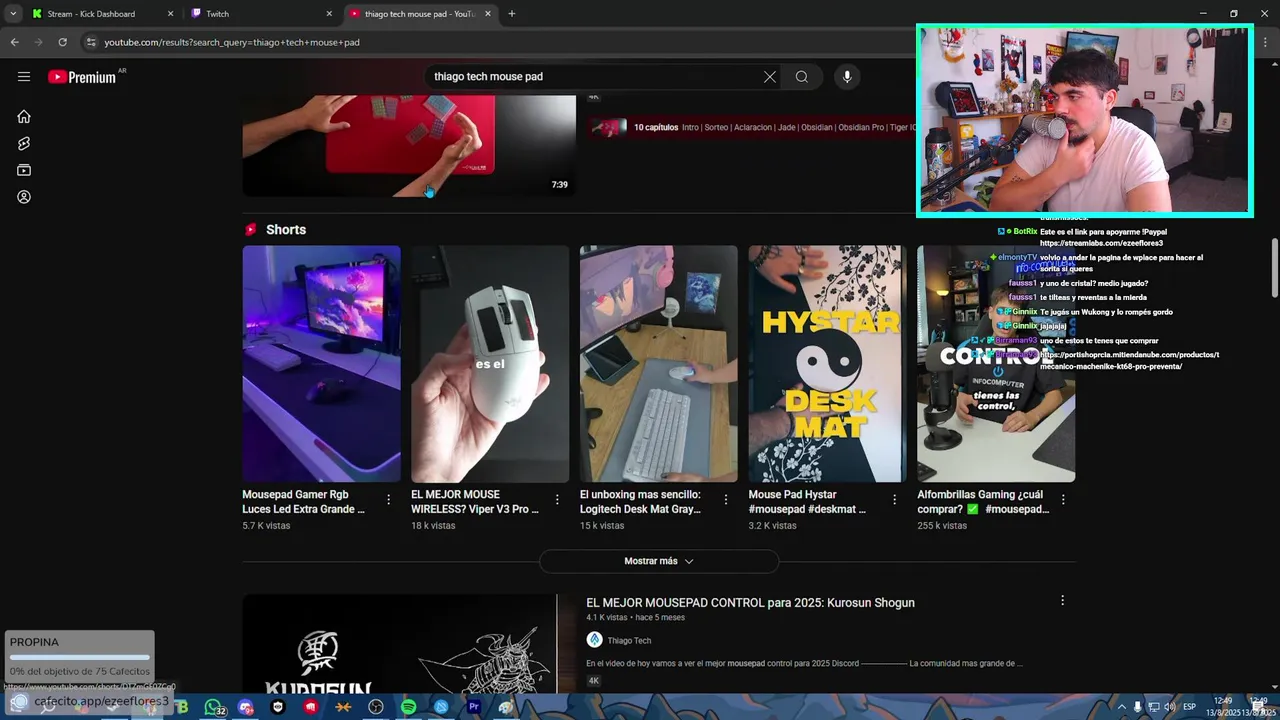Viewport: 1280px width, 720px height.
Task: Clear the search box with X
Action: pos(770,77)
